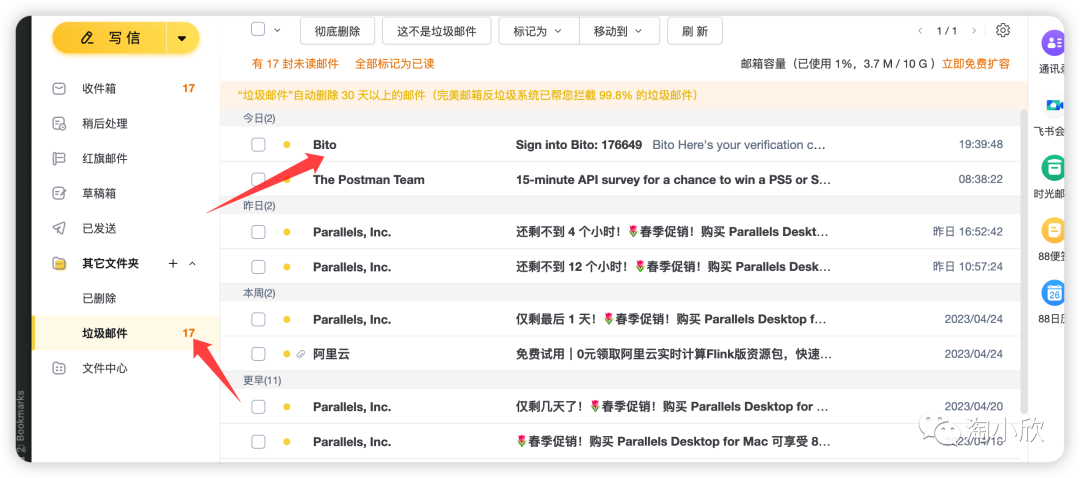The image size is (1080, 478).
Task: Click the 其它文件夹 folder icon
Action: [x=60, y=263]
